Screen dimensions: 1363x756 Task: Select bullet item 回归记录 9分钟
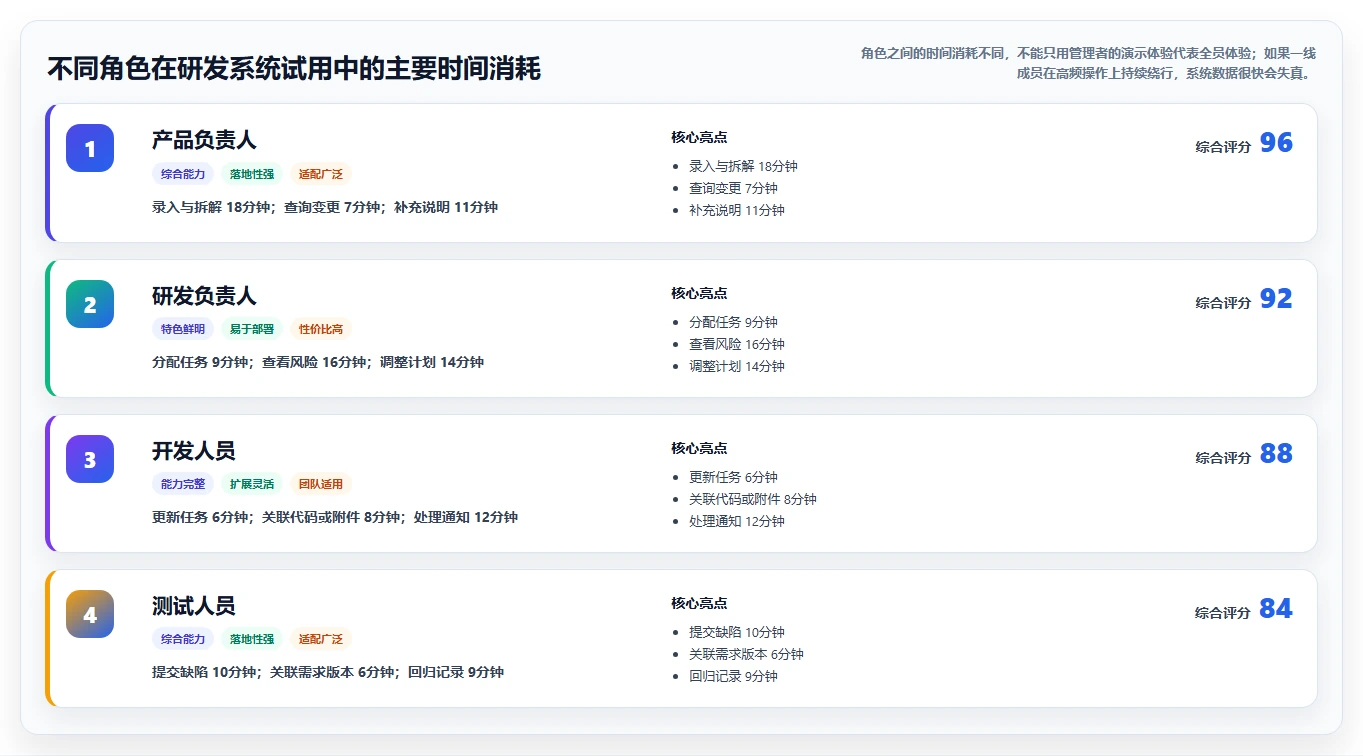733,676
